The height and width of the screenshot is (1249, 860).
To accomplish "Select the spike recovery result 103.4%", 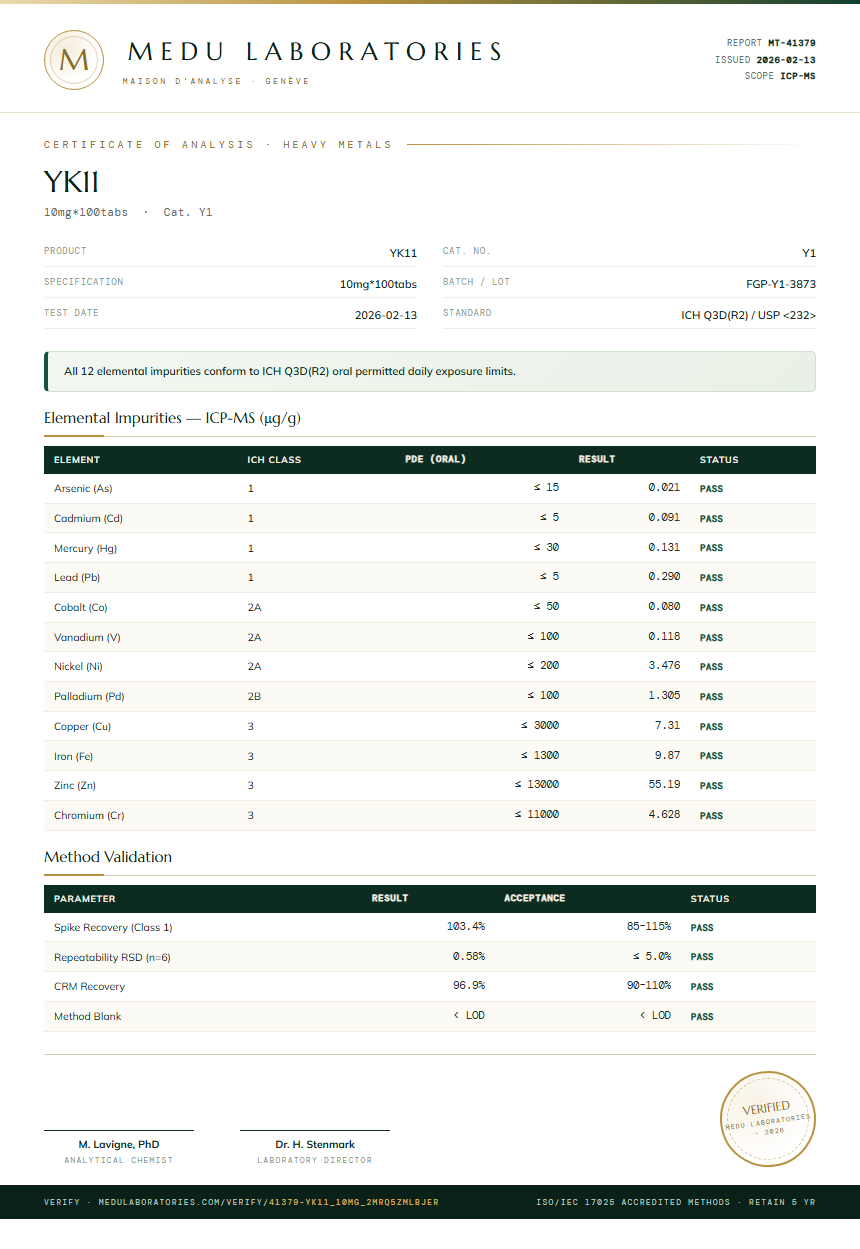I will coord(466,927).
